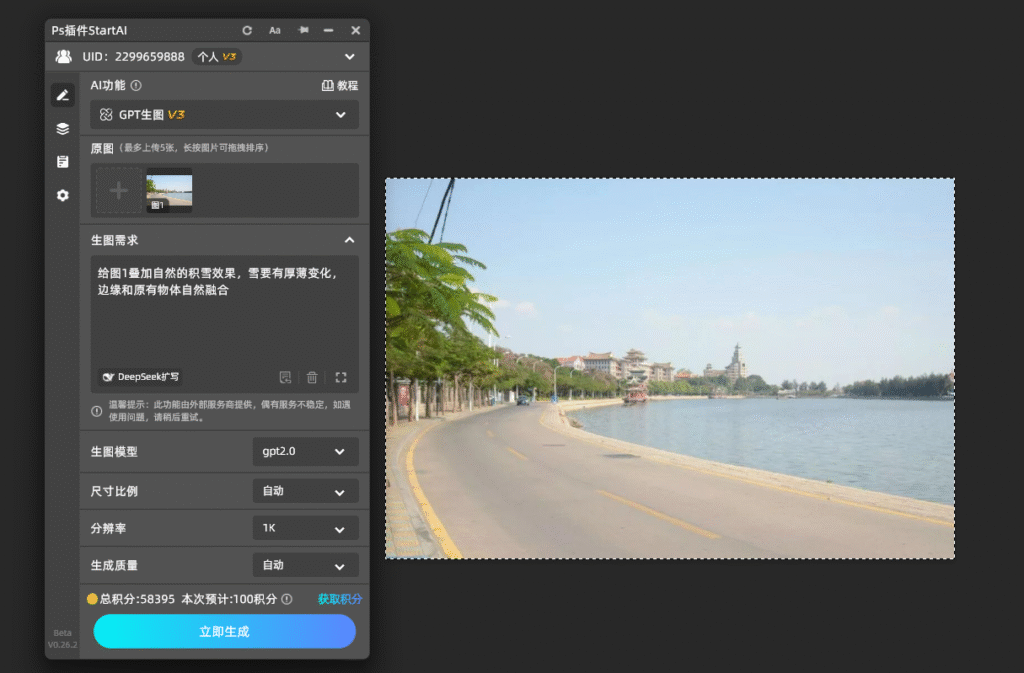Select the 图1 uploaded thumbnail

169,191
